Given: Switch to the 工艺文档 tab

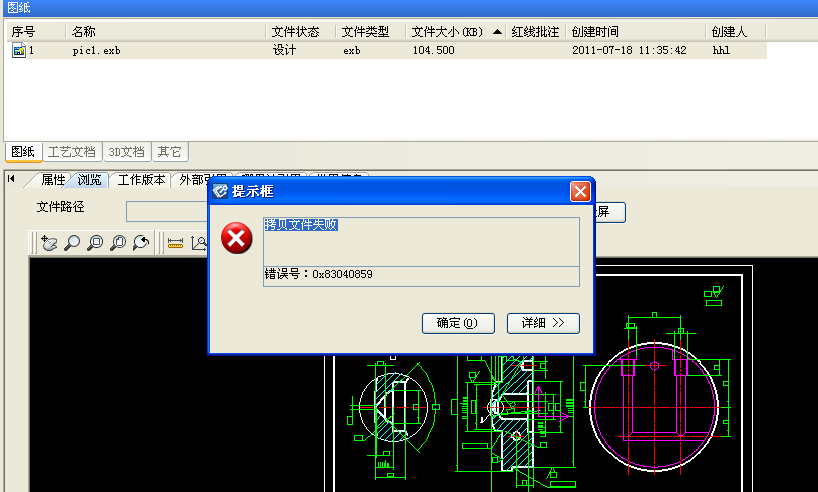Looking at the screenshot, I should tap(72, 152).
